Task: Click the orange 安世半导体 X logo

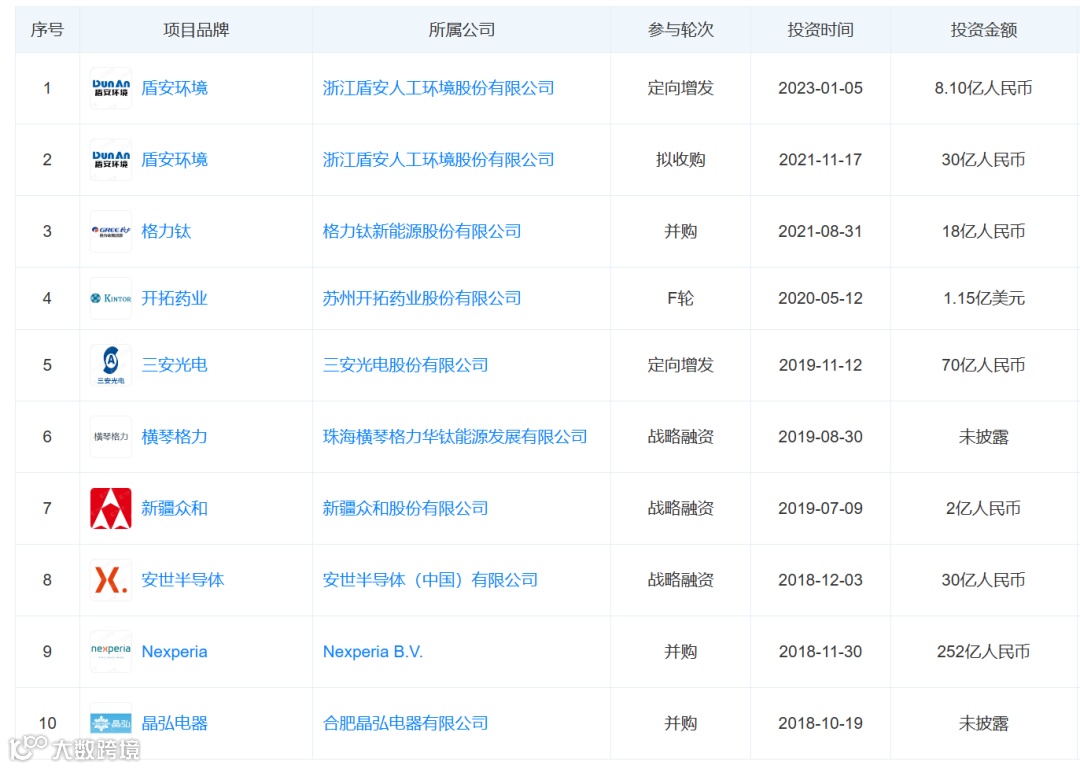Action: tap(110, 580)
